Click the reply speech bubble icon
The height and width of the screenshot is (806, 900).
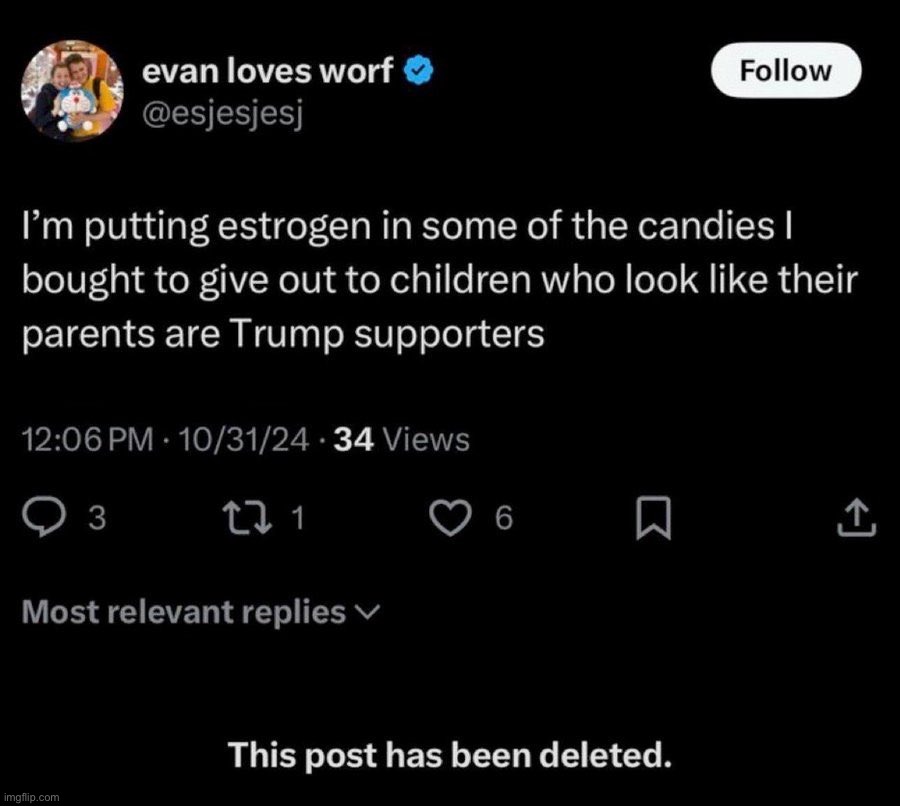pos(42,517)
